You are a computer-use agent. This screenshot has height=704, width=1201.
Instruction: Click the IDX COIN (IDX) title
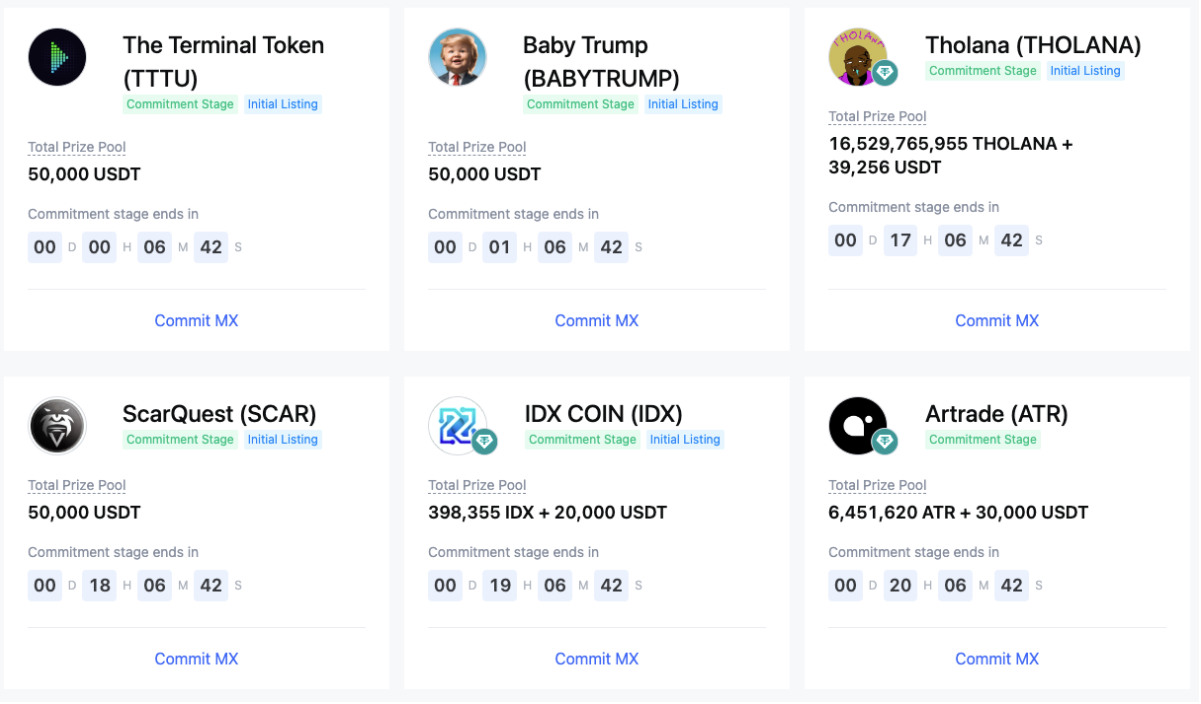pyautogui.click(x=603, y=414)
